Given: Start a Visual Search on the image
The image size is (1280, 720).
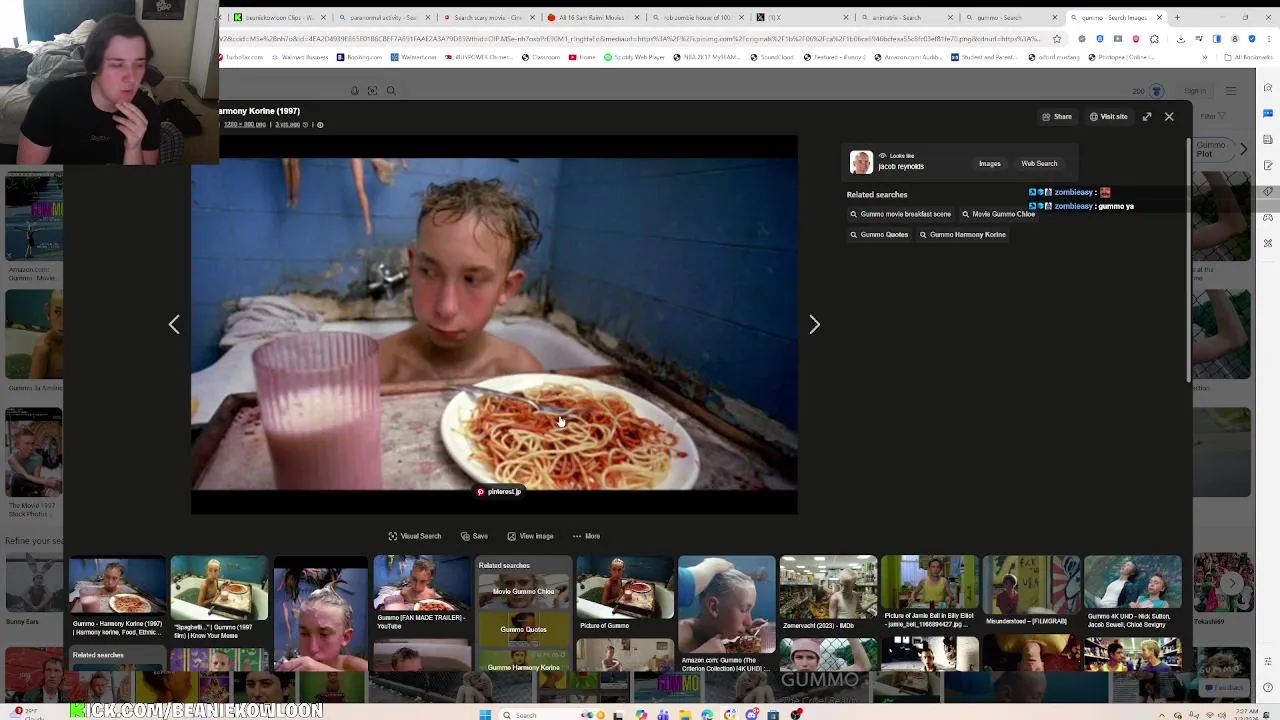Looking at the screenshot, I should 414,536.
